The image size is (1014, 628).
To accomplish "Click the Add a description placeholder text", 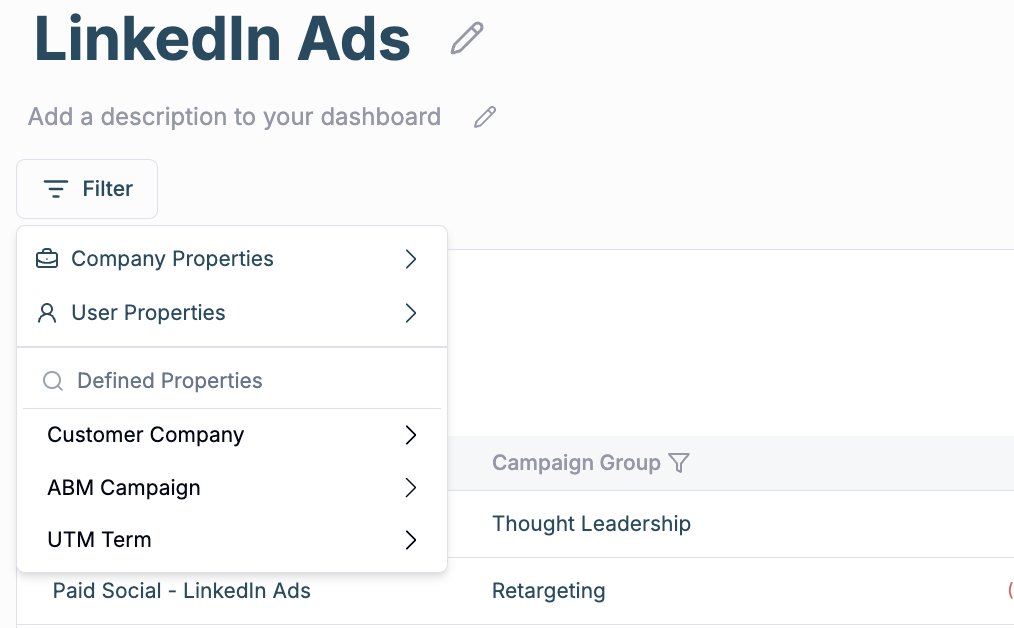I will coord(234,117).
